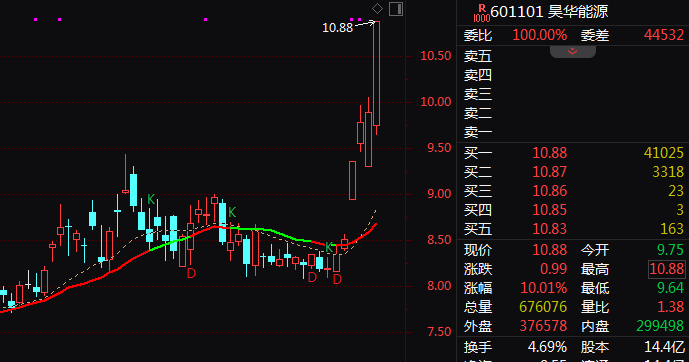
Task: Click the 10.88 high-price label on chart
Action: tap(337, 28)
